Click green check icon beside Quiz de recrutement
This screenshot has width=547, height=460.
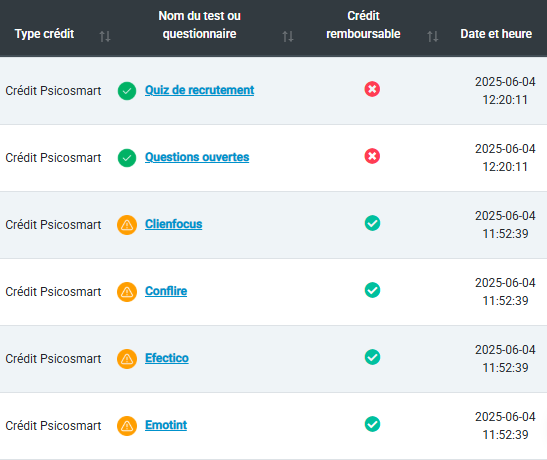tap(127, 91)
